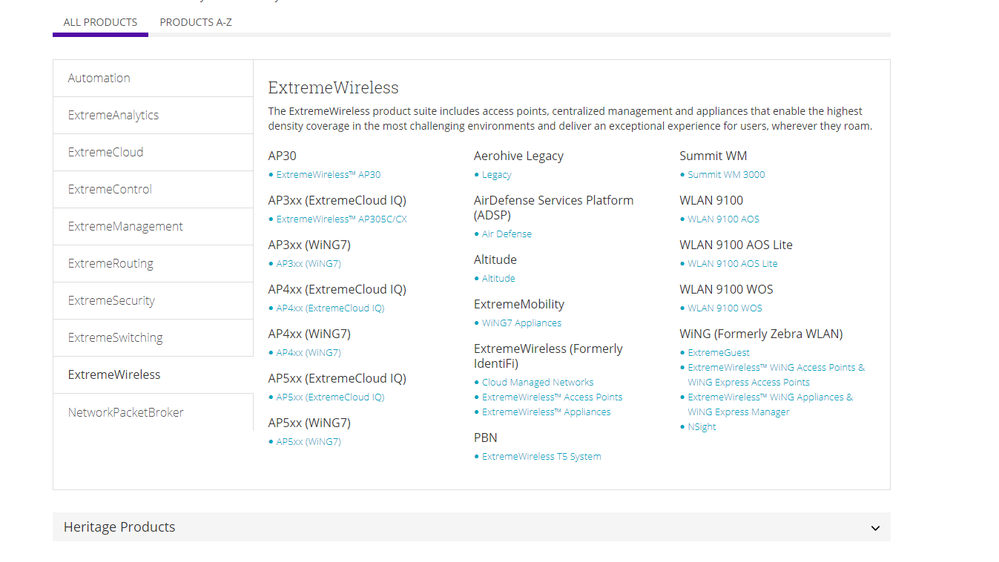
Task: Open the WLAN 9100 WOS link
Action: 724,308
